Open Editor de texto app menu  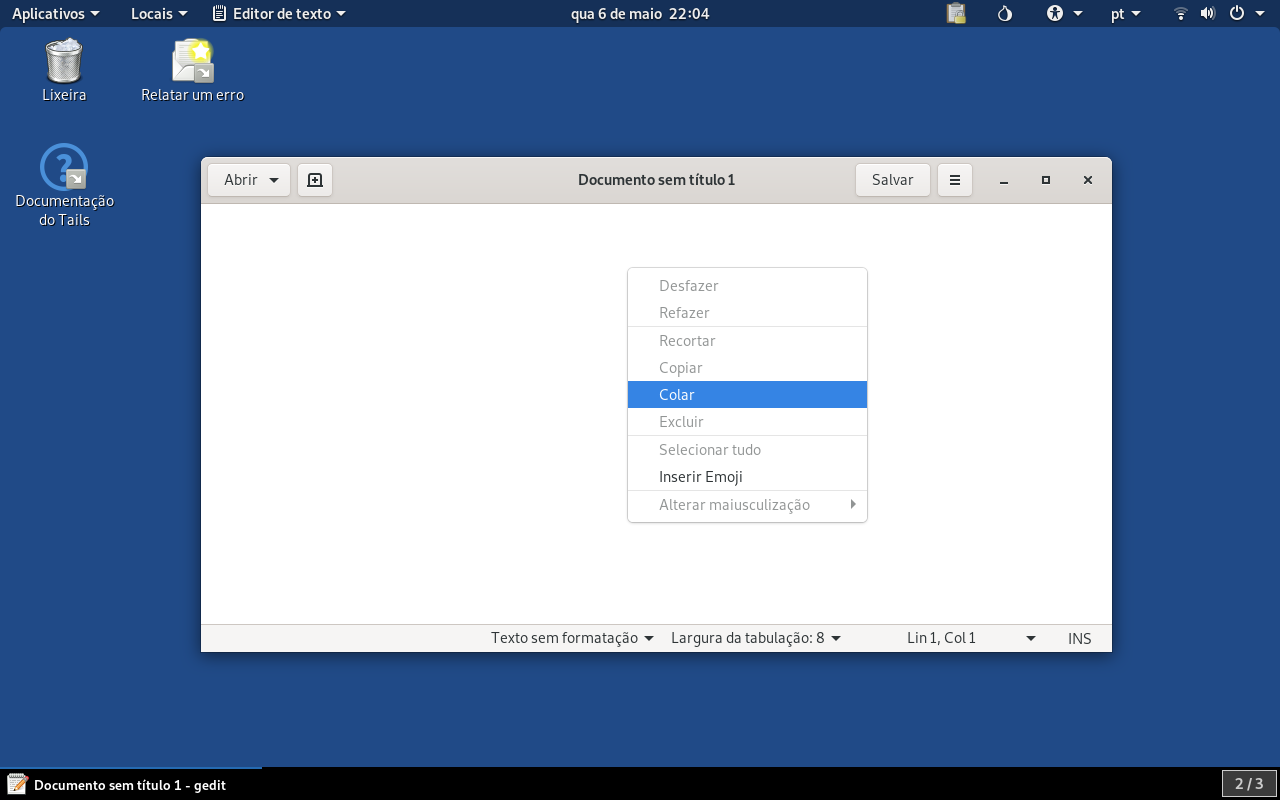pos(279,14)
